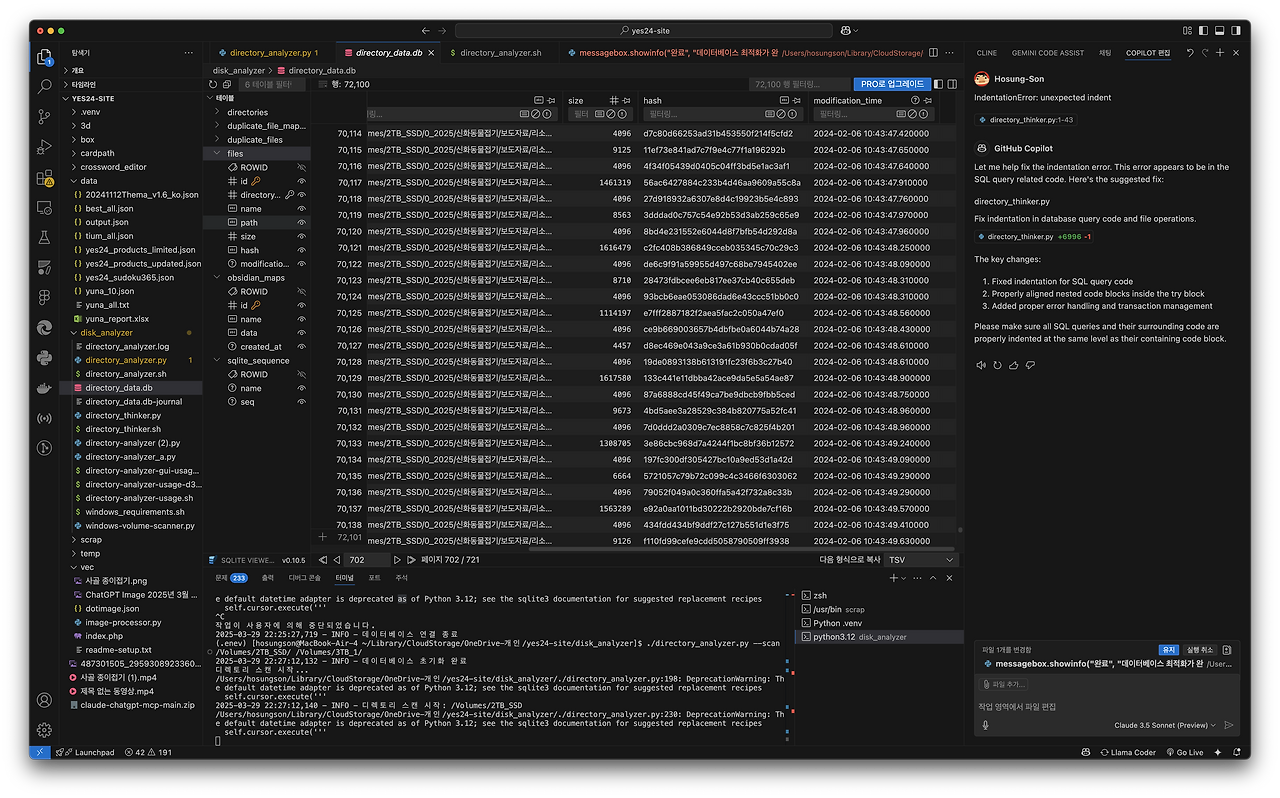Open the Python icon in activity bar
Screen dimensions: 1280x798
[44, 358]
